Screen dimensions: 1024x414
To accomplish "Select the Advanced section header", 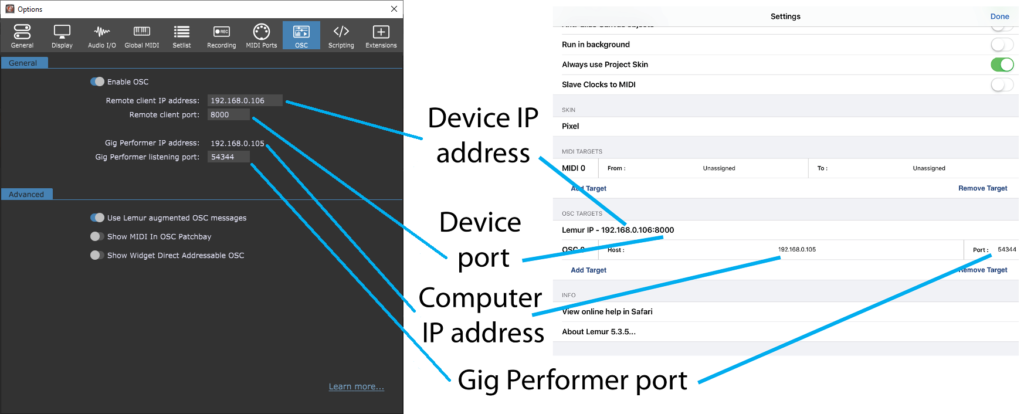I will point(27,194).
